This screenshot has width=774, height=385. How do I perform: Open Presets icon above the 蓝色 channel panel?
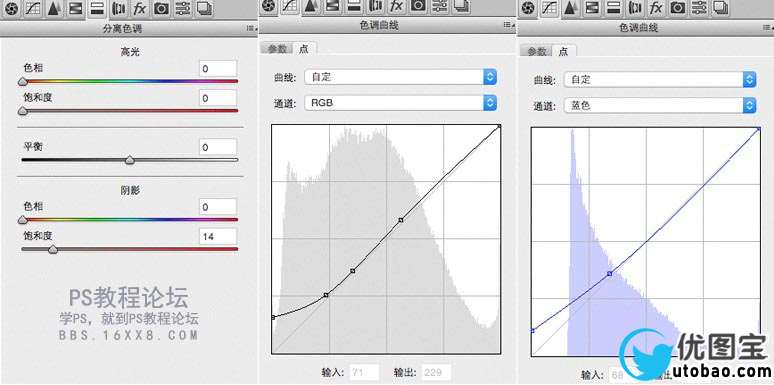pos(699,7)
